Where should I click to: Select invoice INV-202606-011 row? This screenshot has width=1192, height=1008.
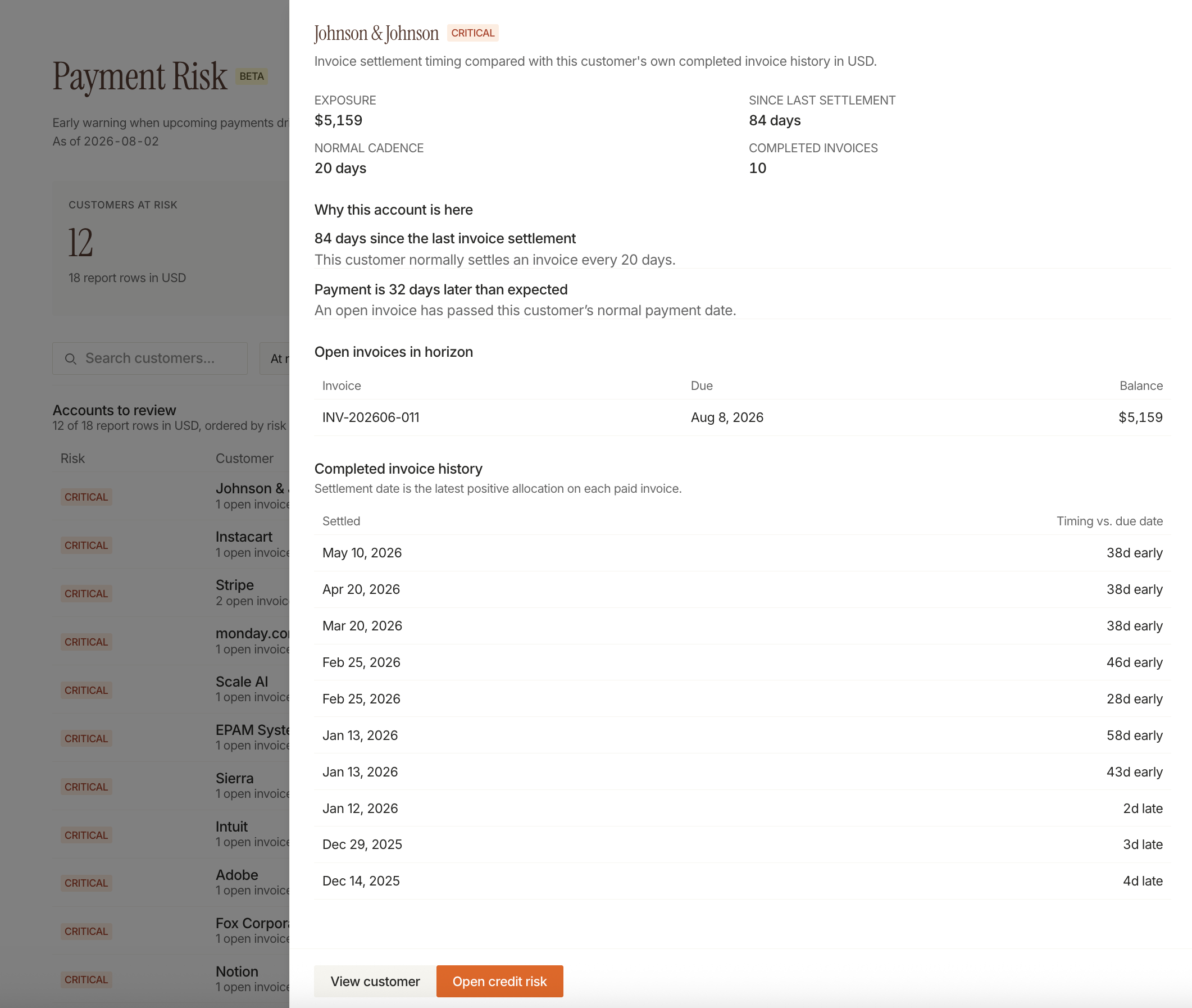pos(743,417)
